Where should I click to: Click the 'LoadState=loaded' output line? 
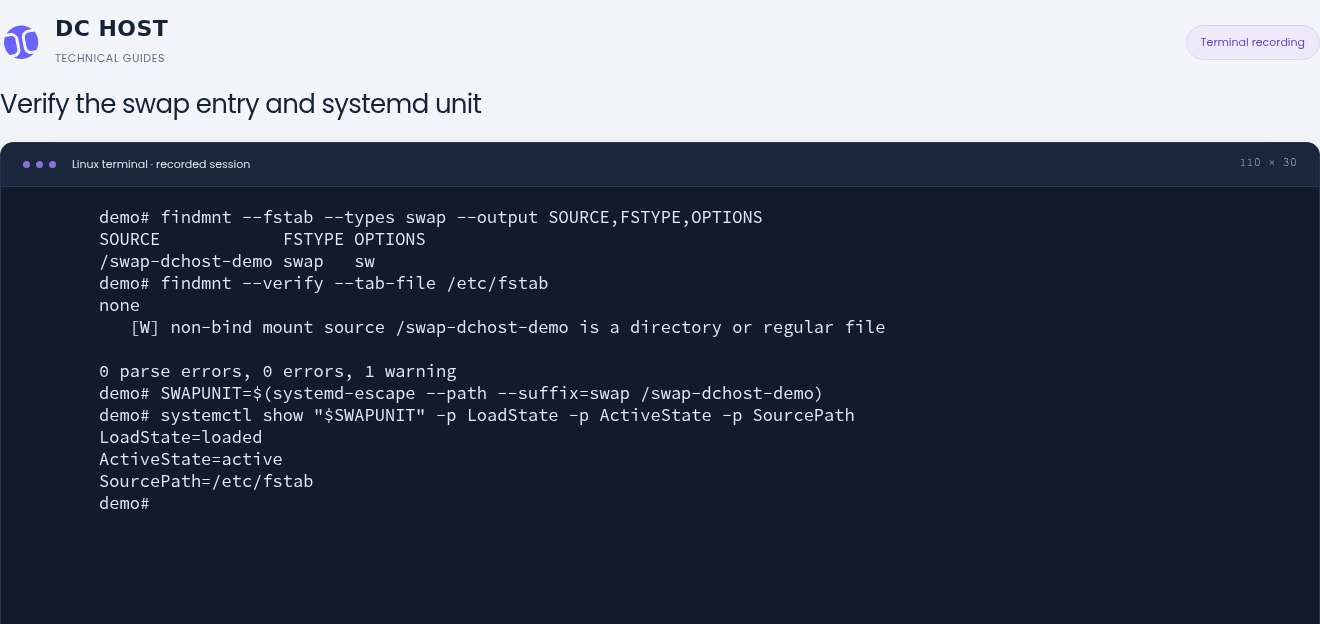181,437
